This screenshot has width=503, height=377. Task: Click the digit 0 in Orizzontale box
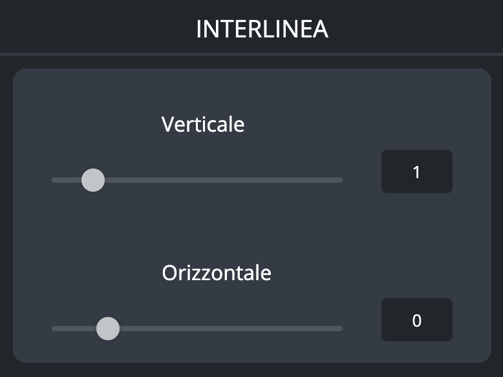417,321
